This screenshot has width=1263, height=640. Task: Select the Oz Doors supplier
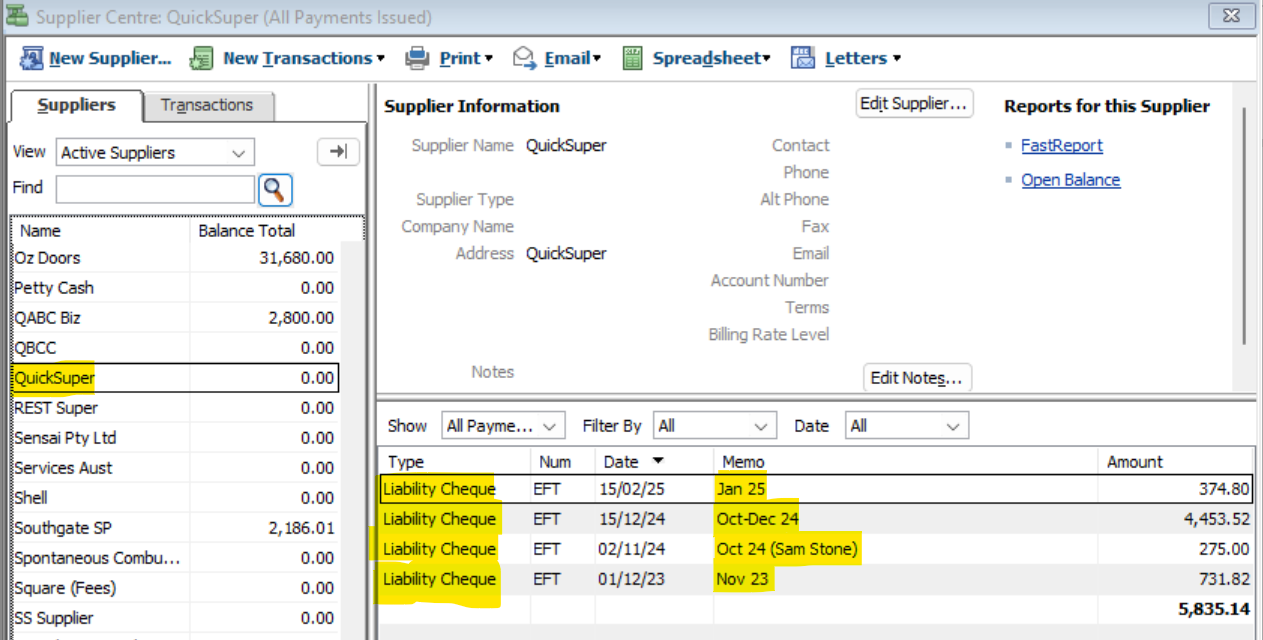175,258
